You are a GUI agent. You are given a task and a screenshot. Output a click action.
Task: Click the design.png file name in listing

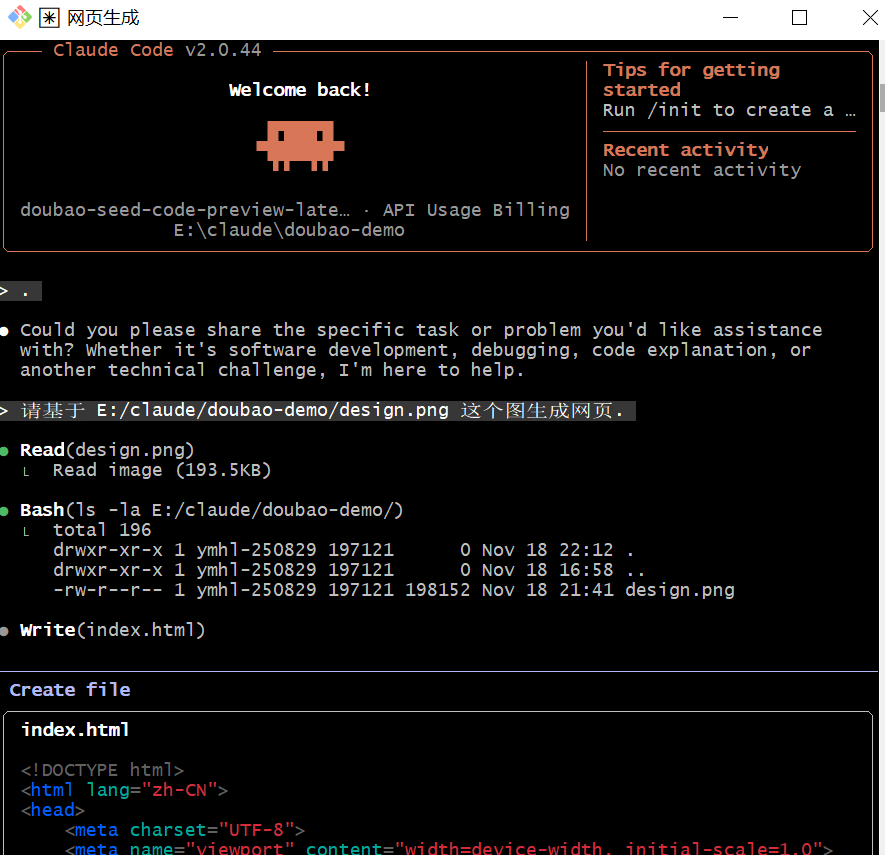point(680,590)
